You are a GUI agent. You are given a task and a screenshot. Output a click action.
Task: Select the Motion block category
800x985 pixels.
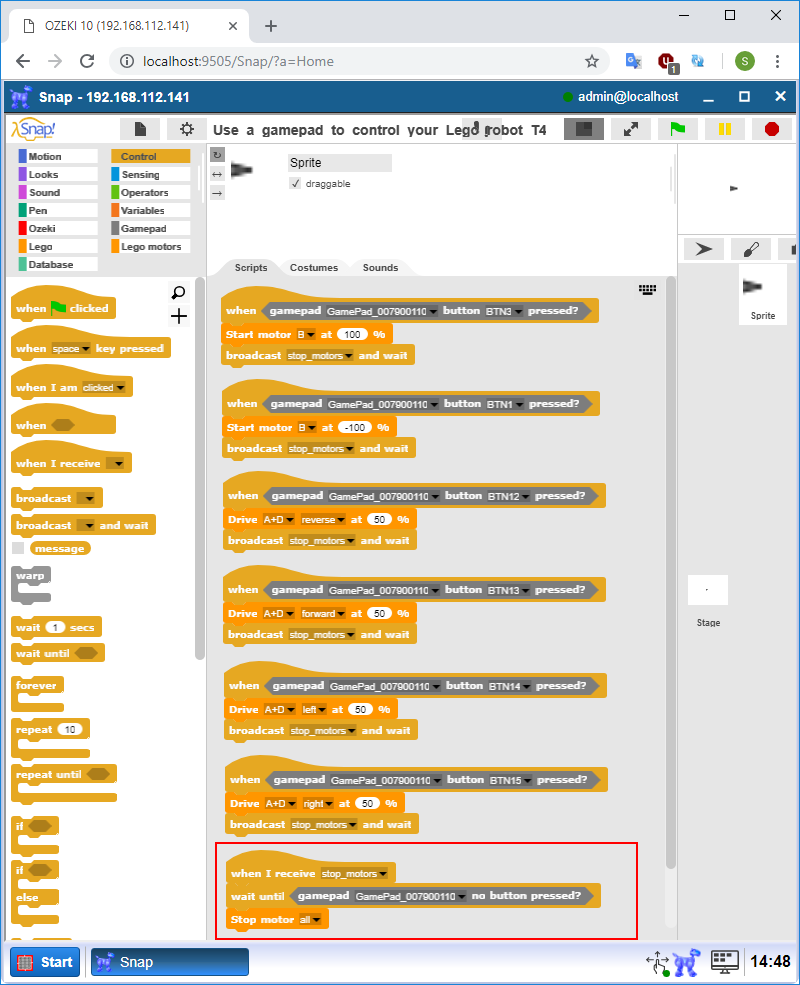coord(58,156)
